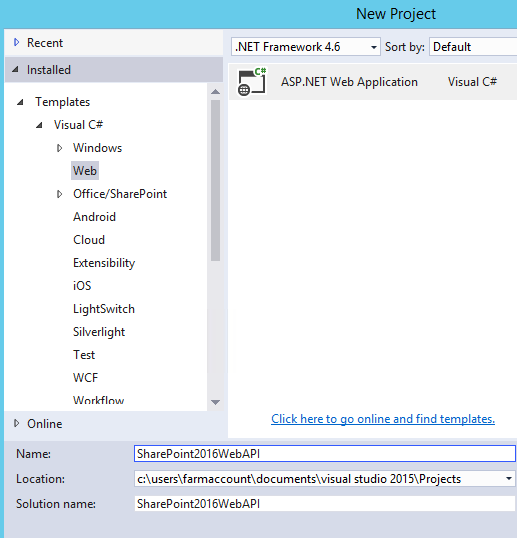Select the Android template category
This screenshot has width=517, height=538.
tap(94, 217)
